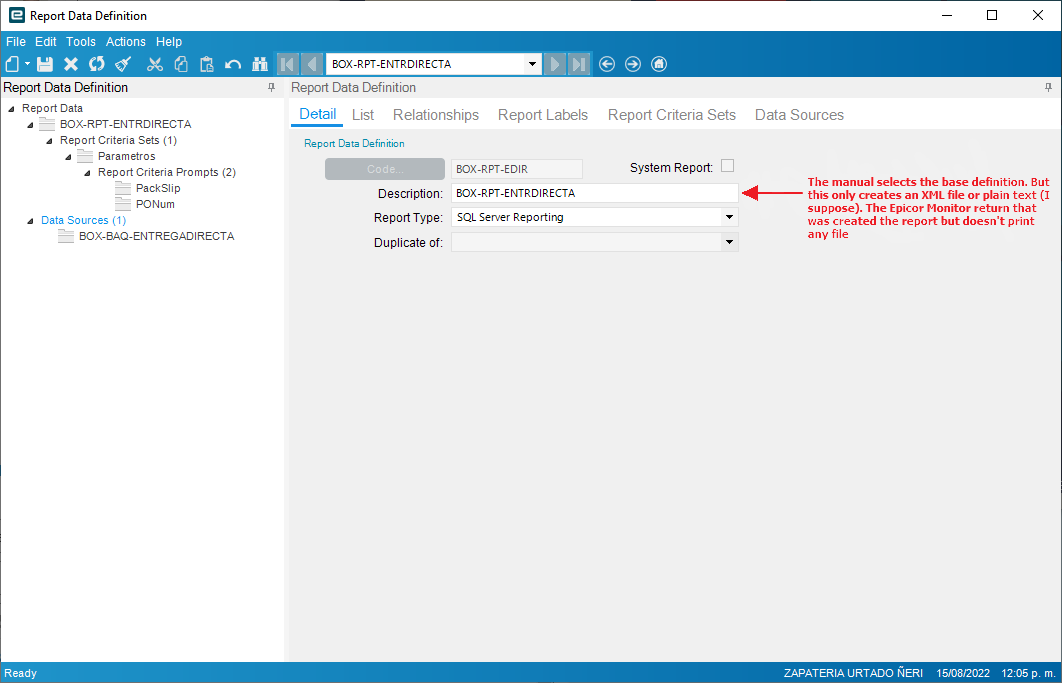Open the Actions menu
The width and height of the screenshot is (1062, 683).
(125, 41)
